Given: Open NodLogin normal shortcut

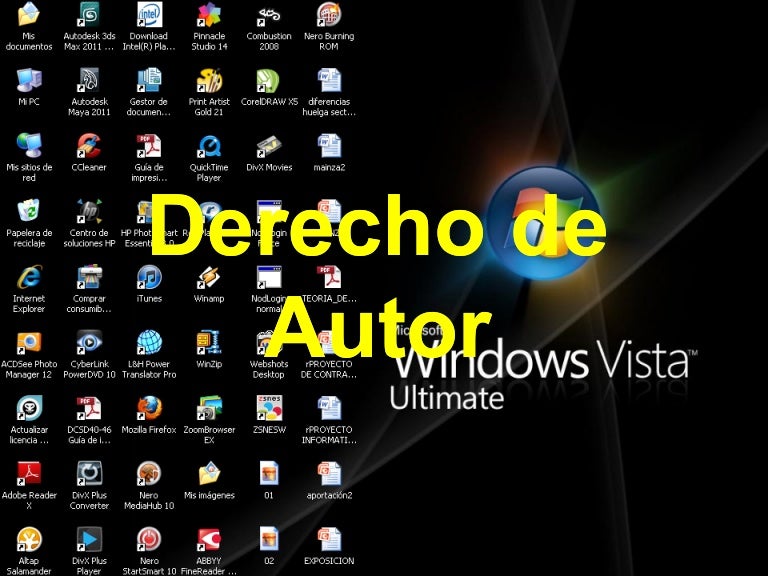Looking at the screenshot, I should (269, 277).
